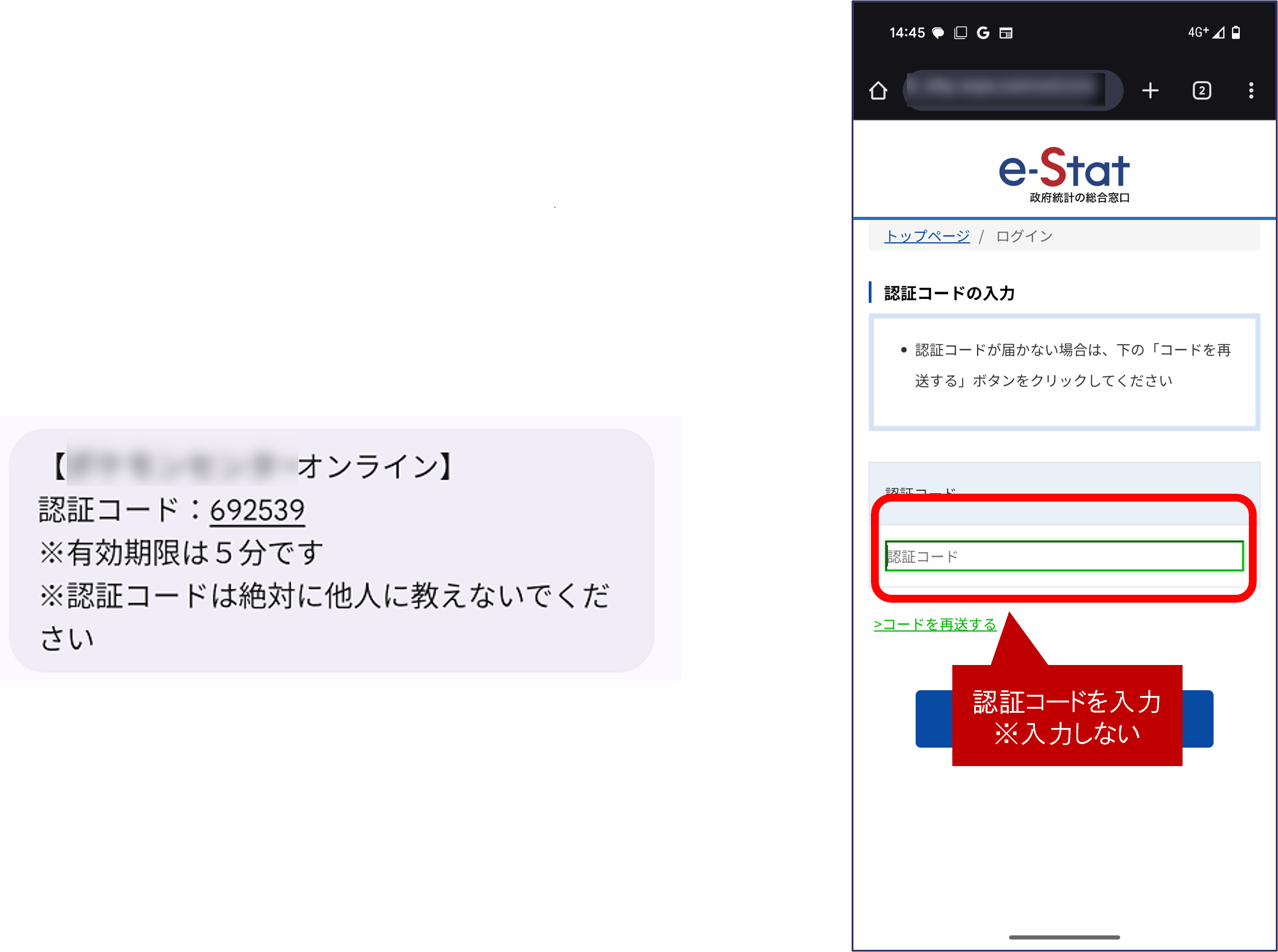Tap the battery icon in status bar
The width and height of the screenshot is (1278, 952).
1235,32
